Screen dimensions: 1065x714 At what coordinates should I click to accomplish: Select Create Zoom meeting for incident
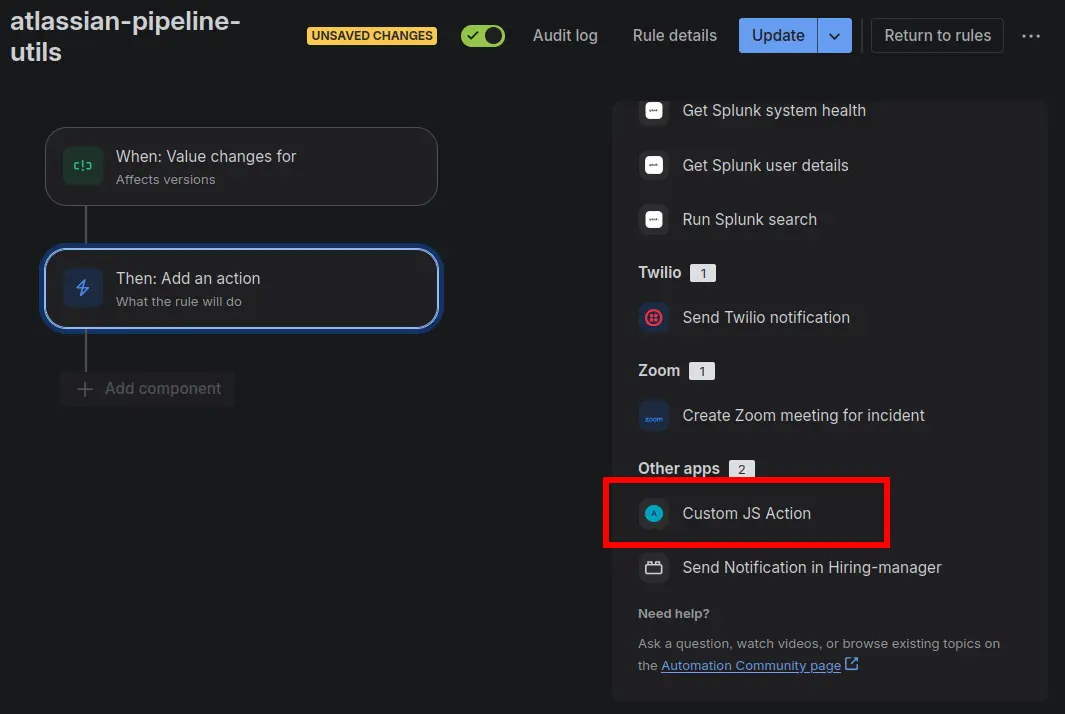point(803,416)
